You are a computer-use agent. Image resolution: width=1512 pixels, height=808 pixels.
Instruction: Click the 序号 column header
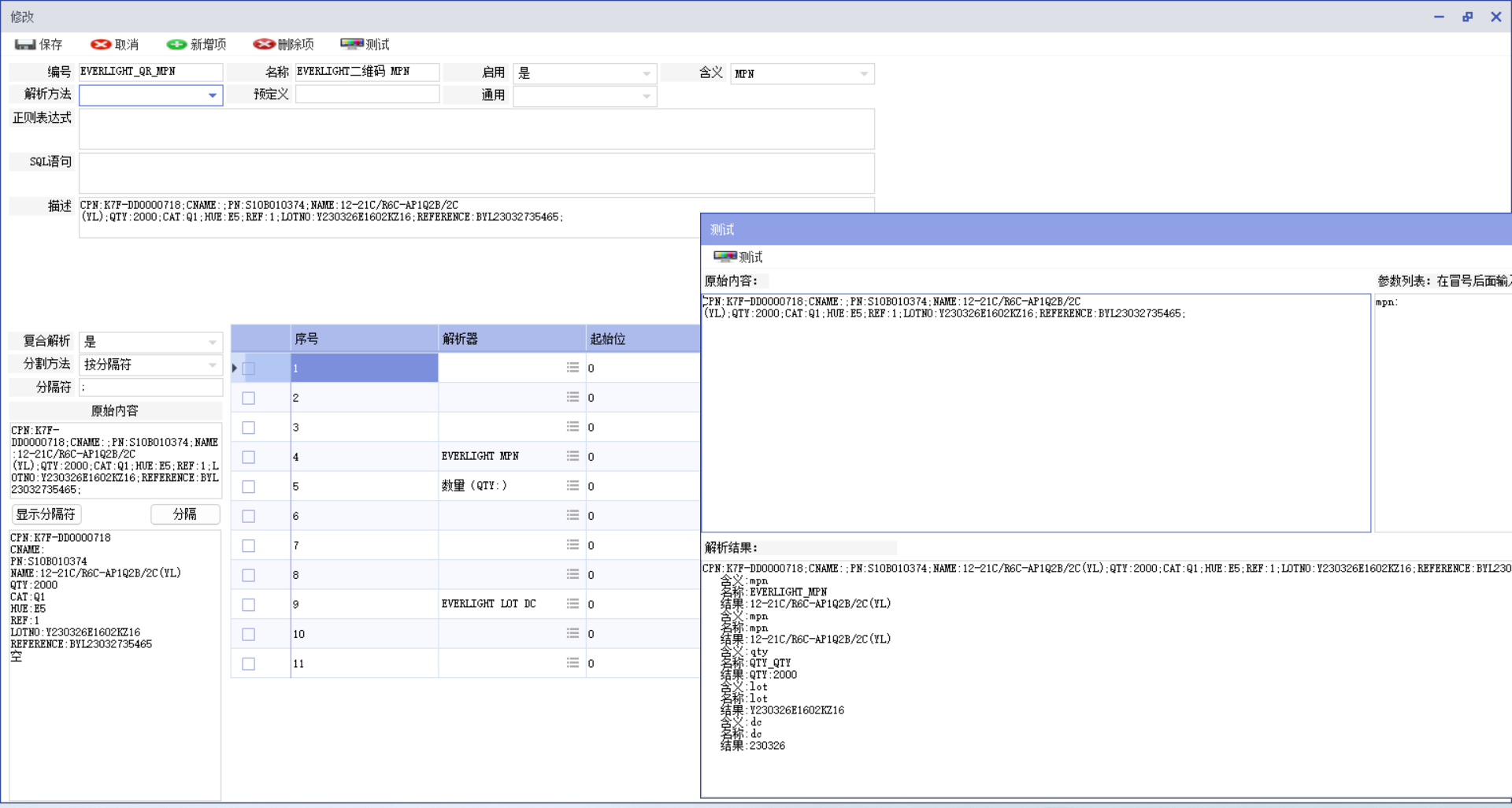363,339
